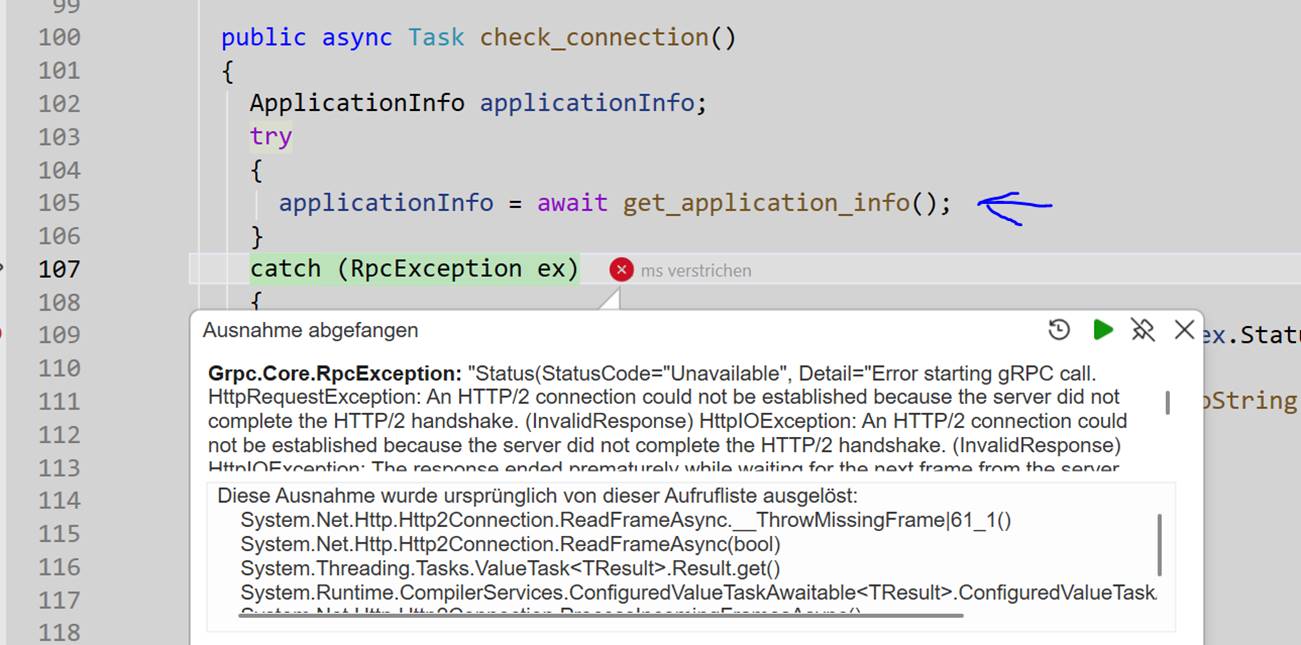
Task: Click line number 100
Action: tap(59, 38)
